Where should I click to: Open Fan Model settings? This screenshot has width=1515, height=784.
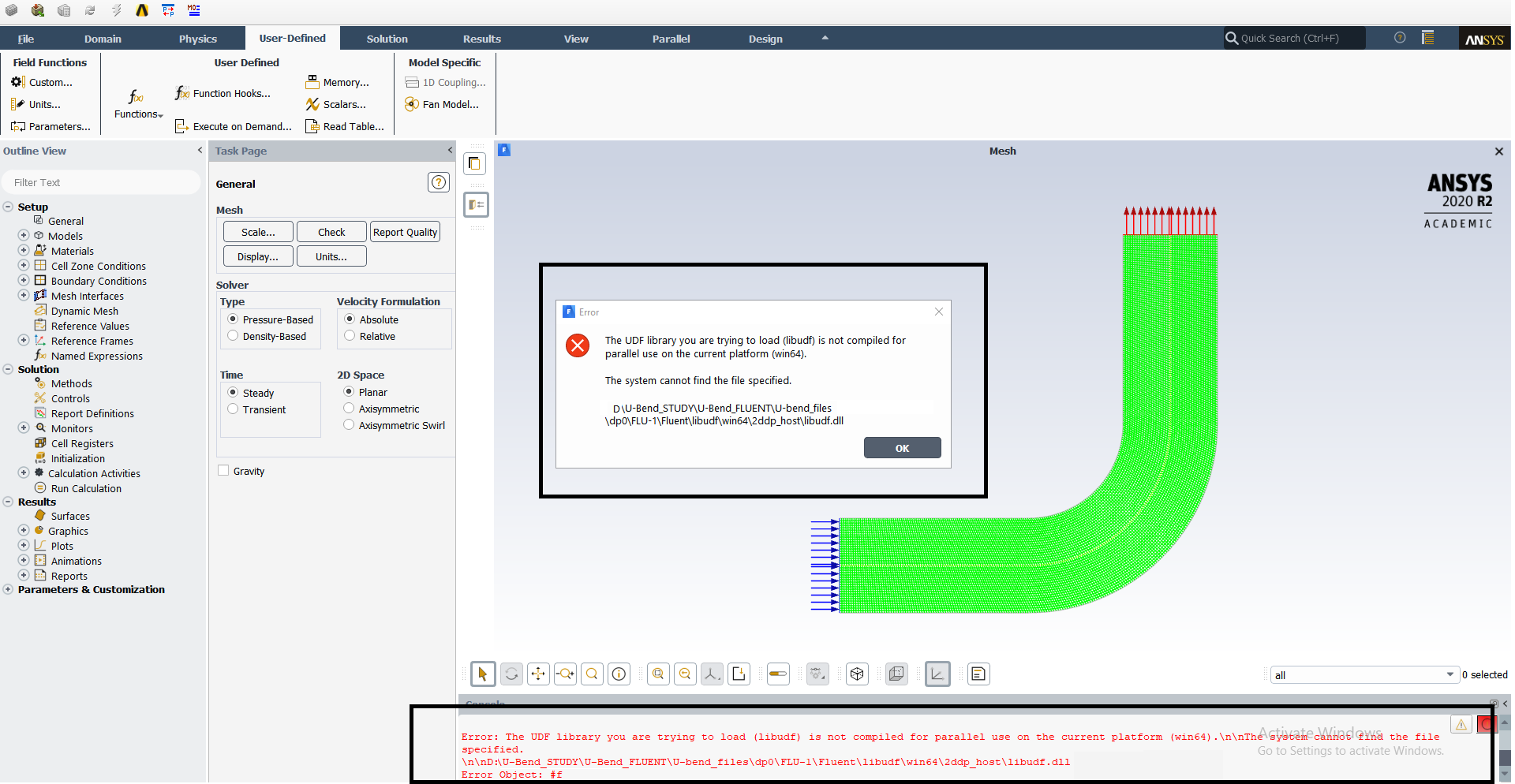pos(442,104)
